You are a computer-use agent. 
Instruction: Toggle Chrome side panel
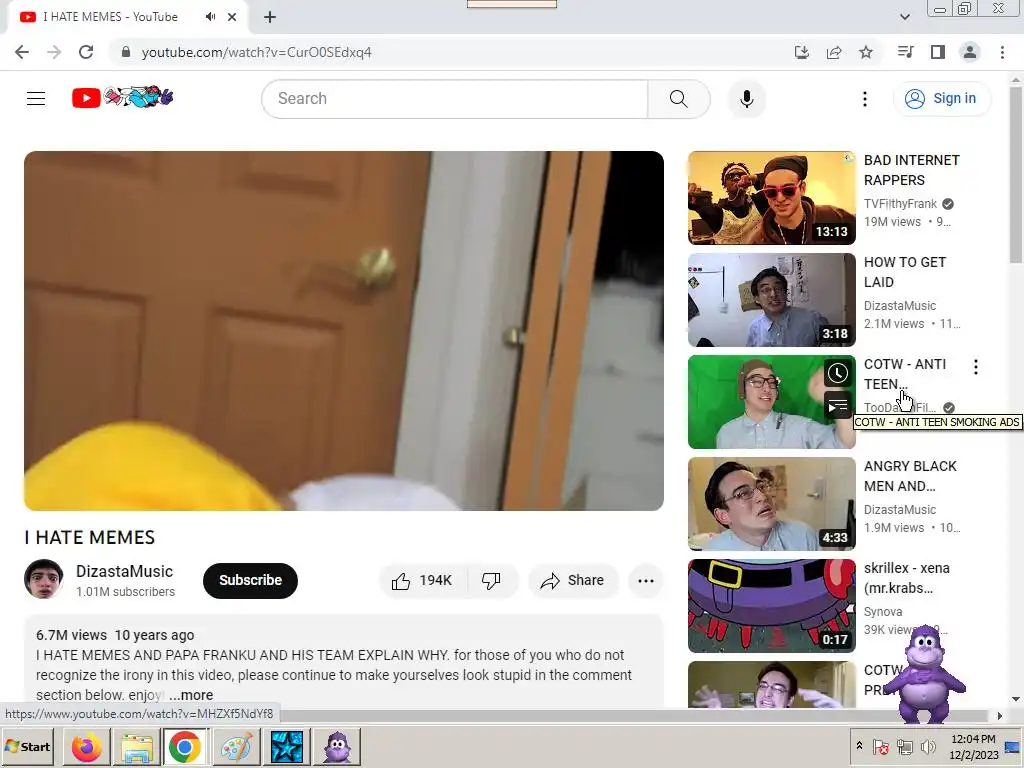pos(938,52)
